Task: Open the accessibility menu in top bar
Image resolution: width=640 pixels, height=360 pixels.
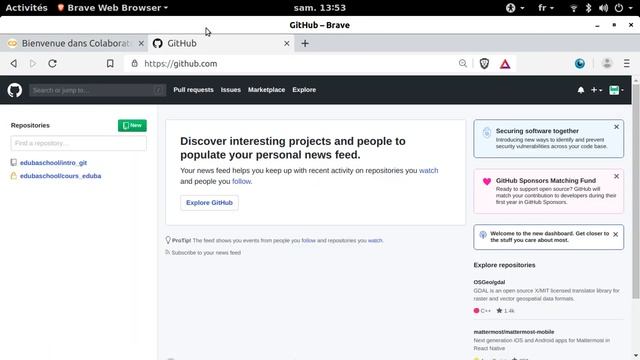Action: tap(515, 8)
